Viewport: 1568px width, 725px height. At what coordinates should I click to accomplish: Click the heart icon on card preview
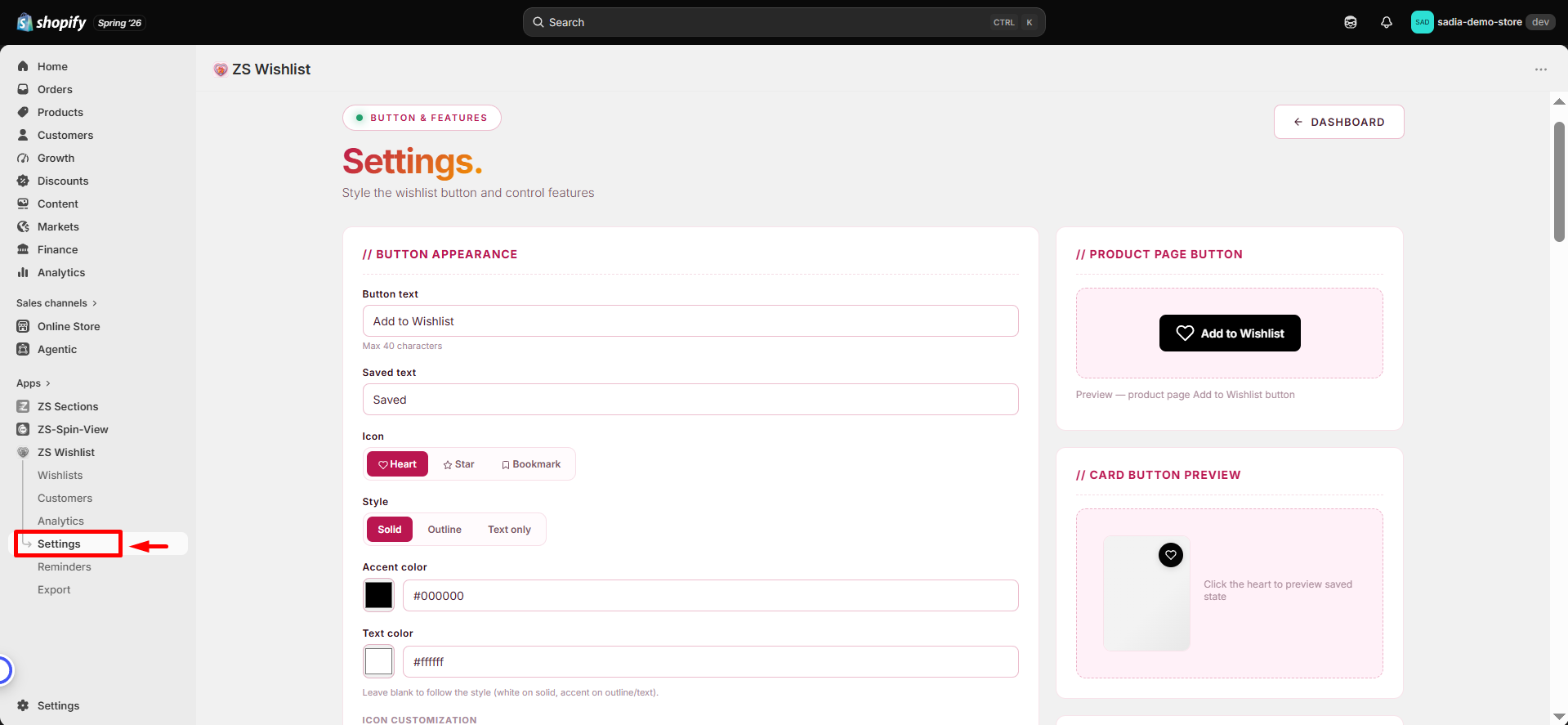1171,555
